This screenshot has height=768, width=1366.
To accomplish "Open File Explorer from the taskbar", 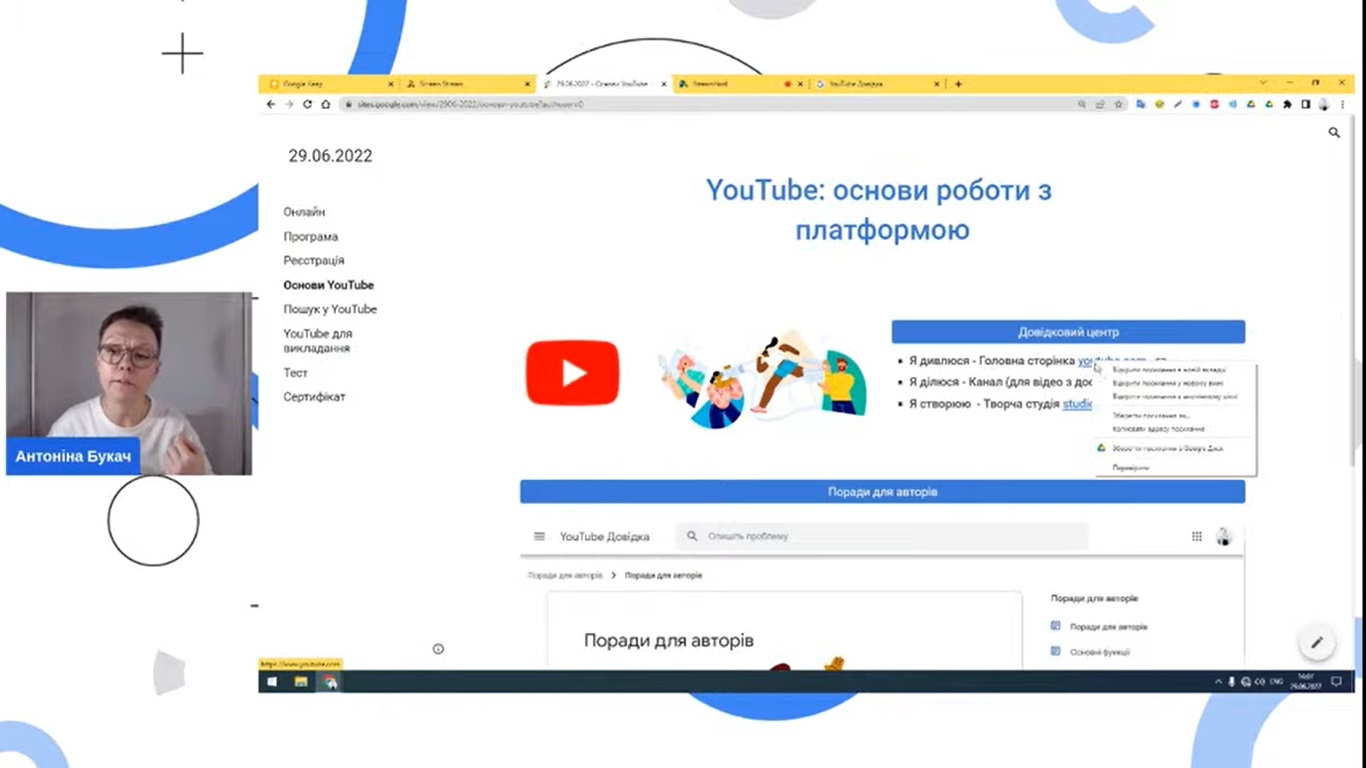I will (x=301, y=682).
